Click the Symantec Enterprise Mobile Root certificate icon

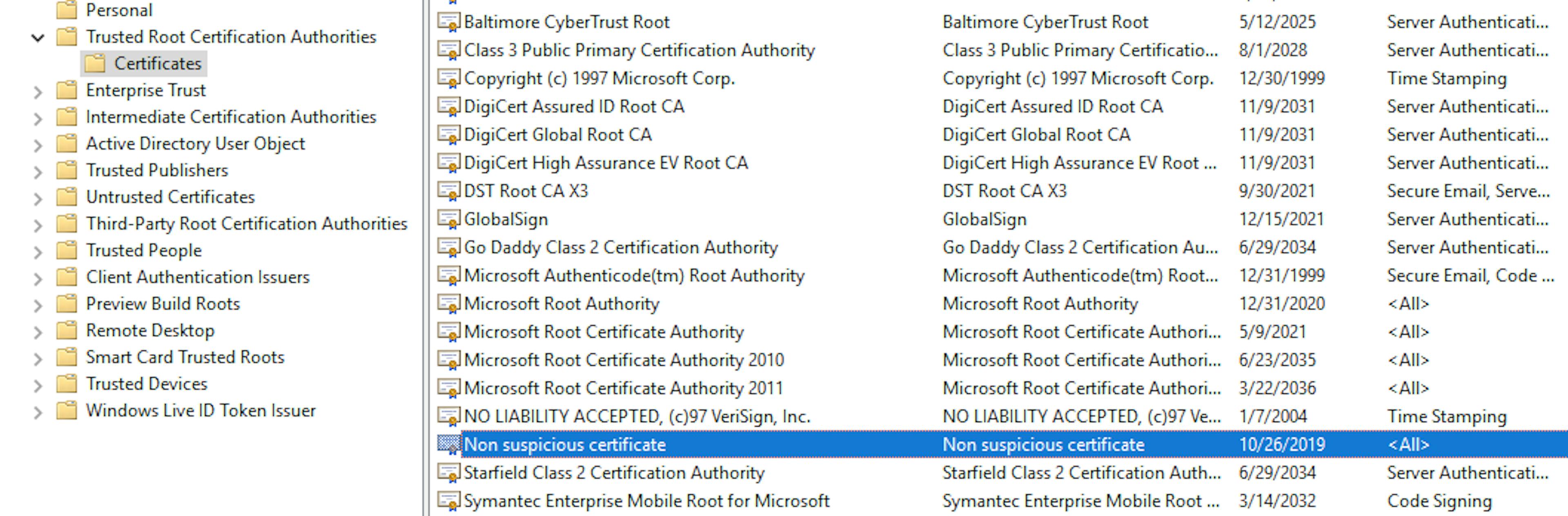pos(449,501)
